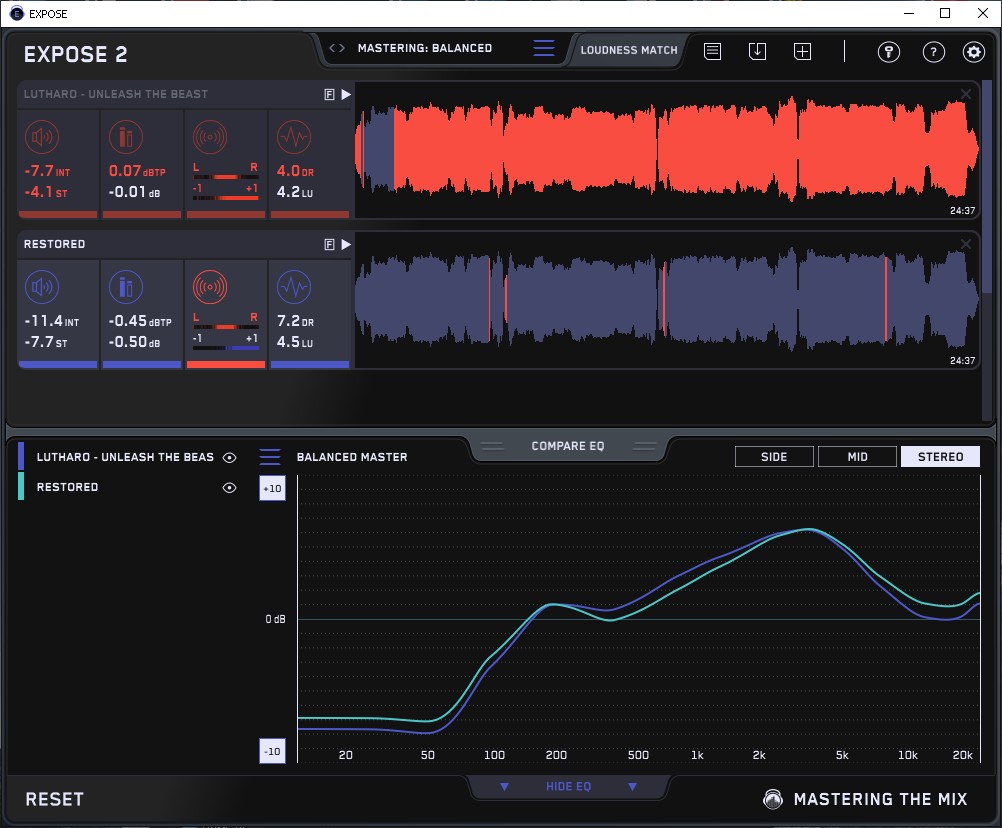The image size is (1002, 828).
Task: Open the notes document icon in header
Action: (712, 52)
